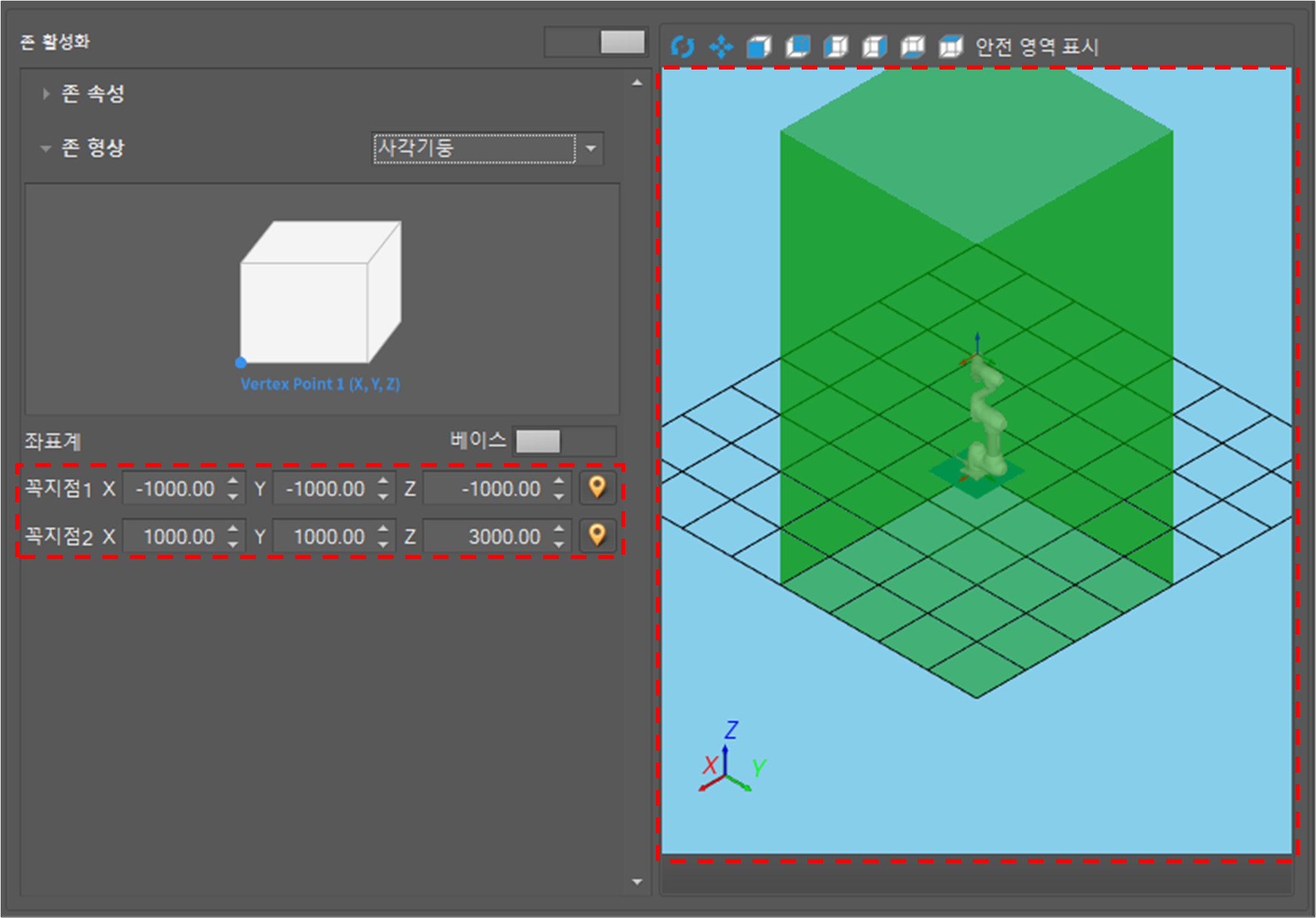Click the 안전 영역 표시 label
Screen dimensions: 1316x918
[1037, 47]
